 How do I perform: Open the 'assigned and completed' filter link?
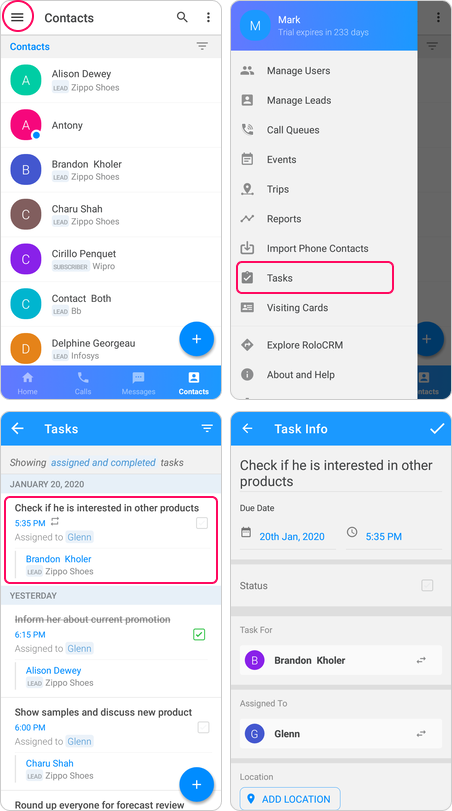click(103, 462)
